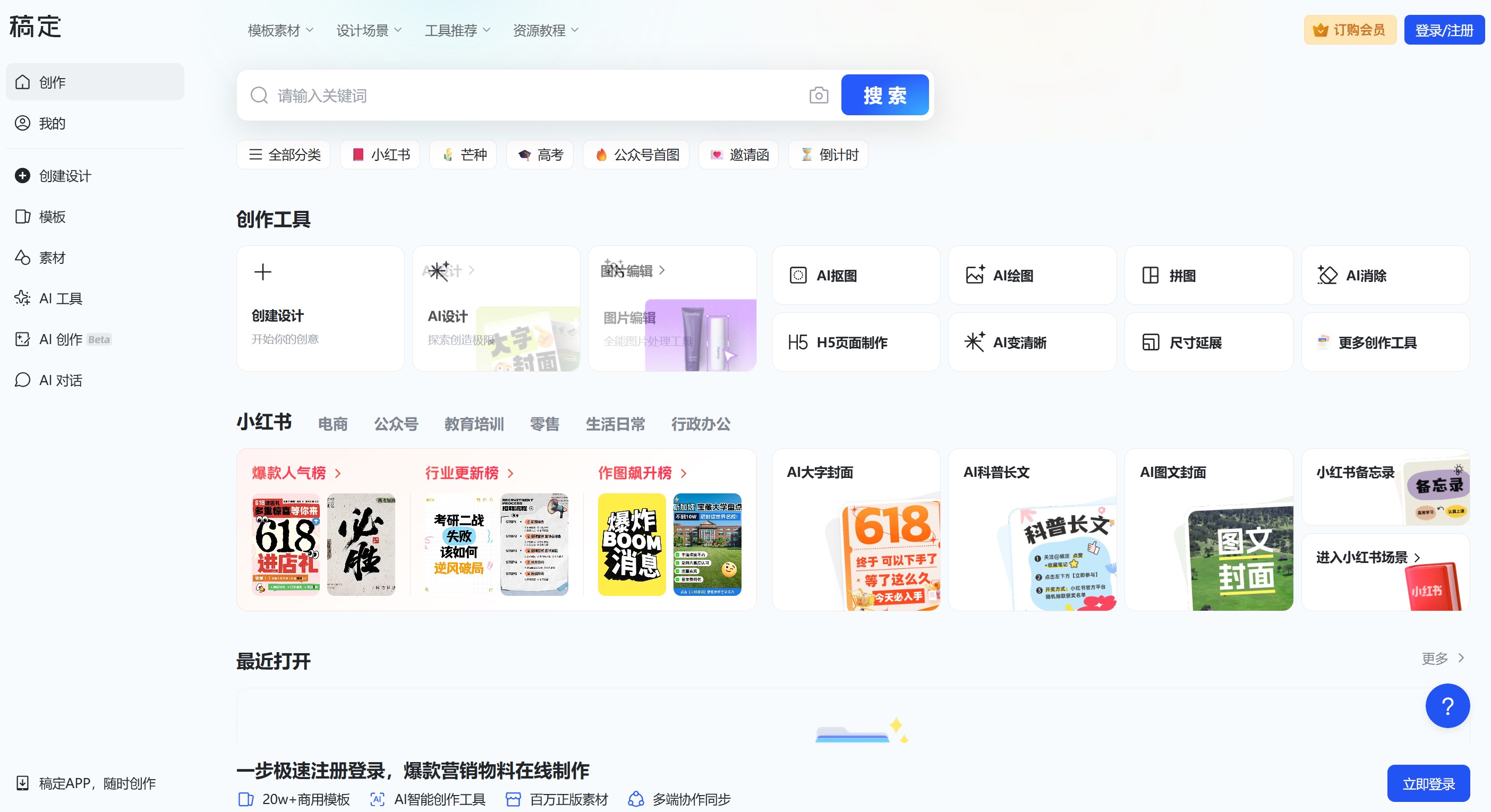Open the 设计场景 dropdown

click(x=369, y=30)
